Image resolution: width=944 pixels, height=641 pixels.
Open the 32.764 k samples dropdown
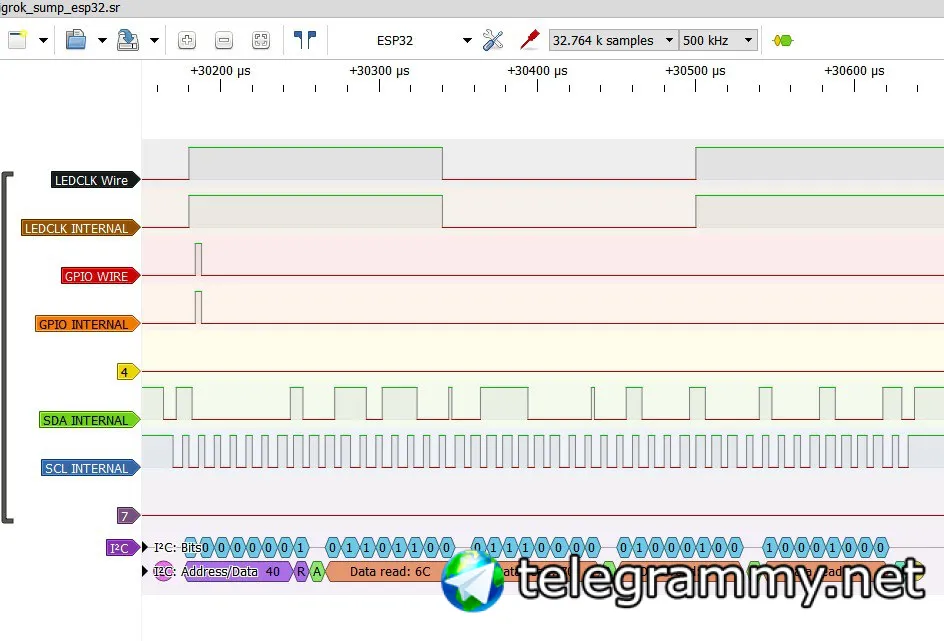pos(613,40)
